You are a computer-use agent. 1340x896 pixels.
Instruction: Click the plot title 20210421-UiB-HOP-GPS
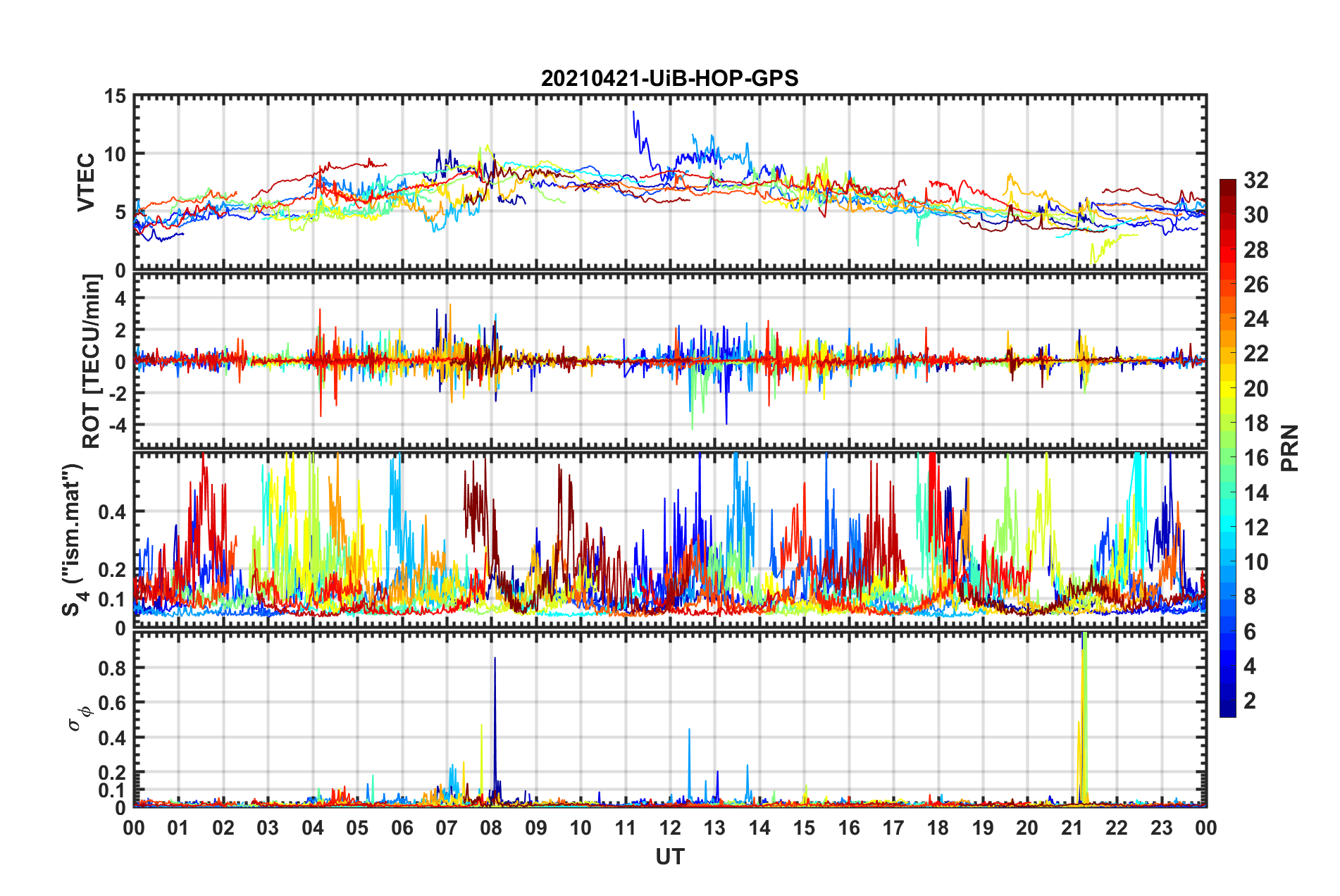pyautogui.click(x=669, y=78)
